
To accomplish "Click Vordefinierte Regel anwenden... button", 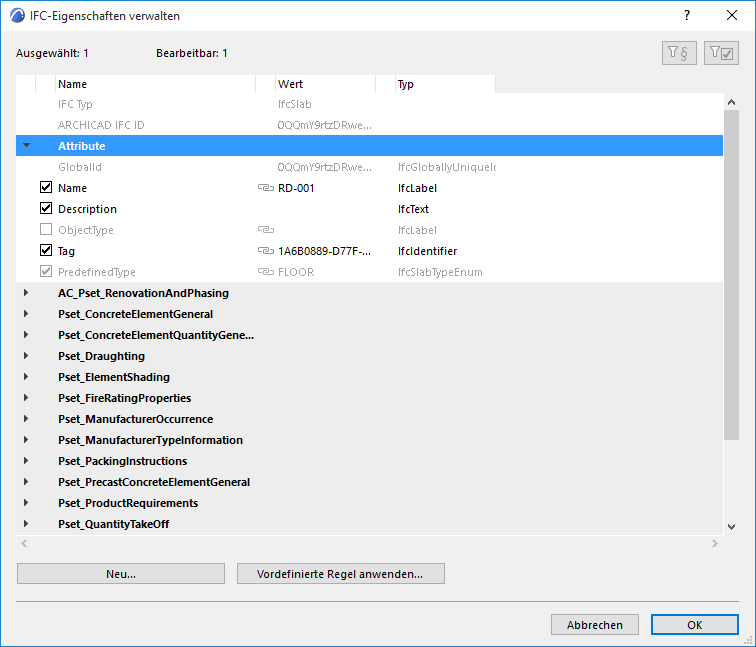I will point(340,574).
